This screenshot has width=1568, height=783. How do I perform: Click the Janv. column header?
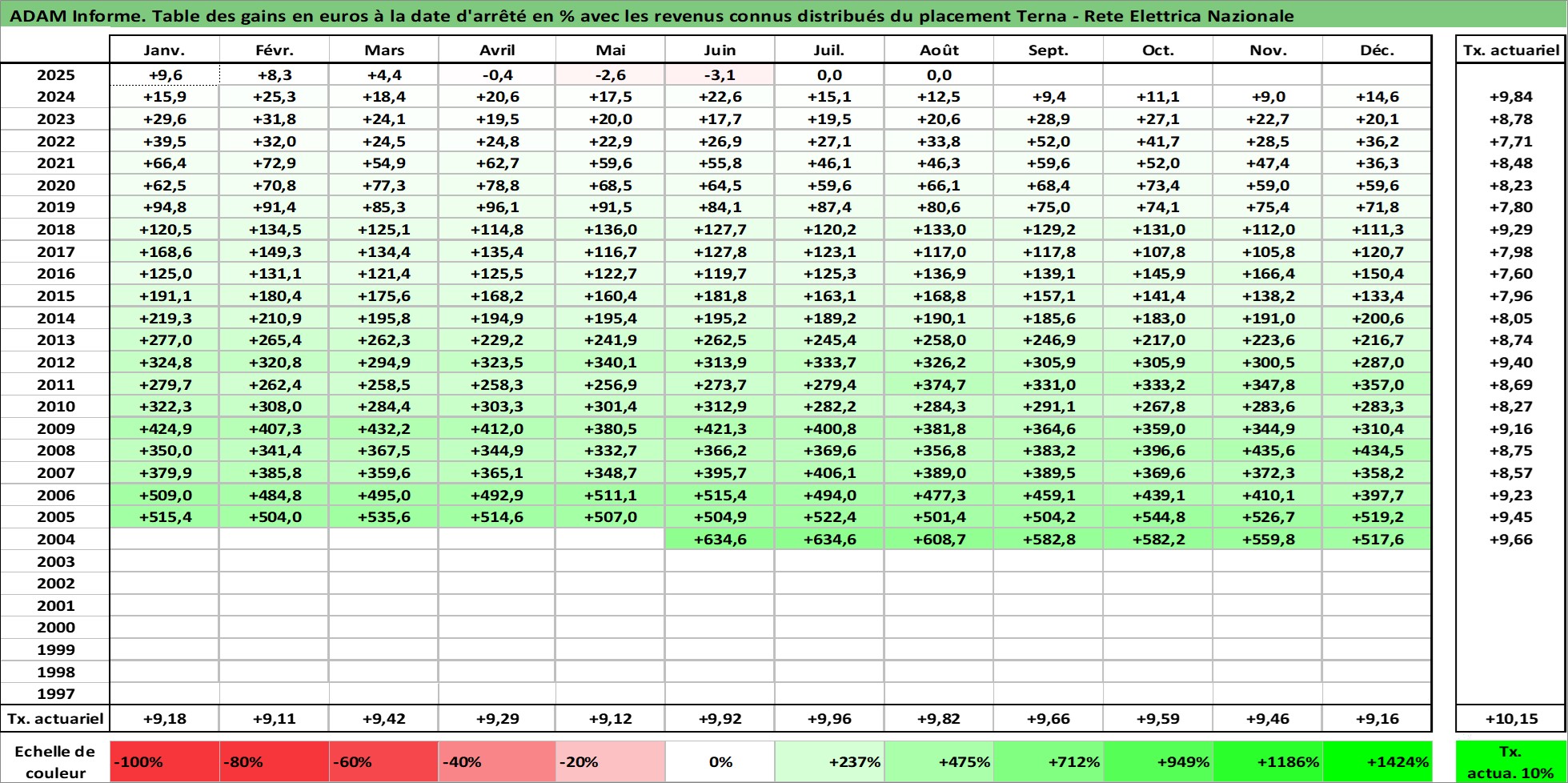tap(164, 50)
